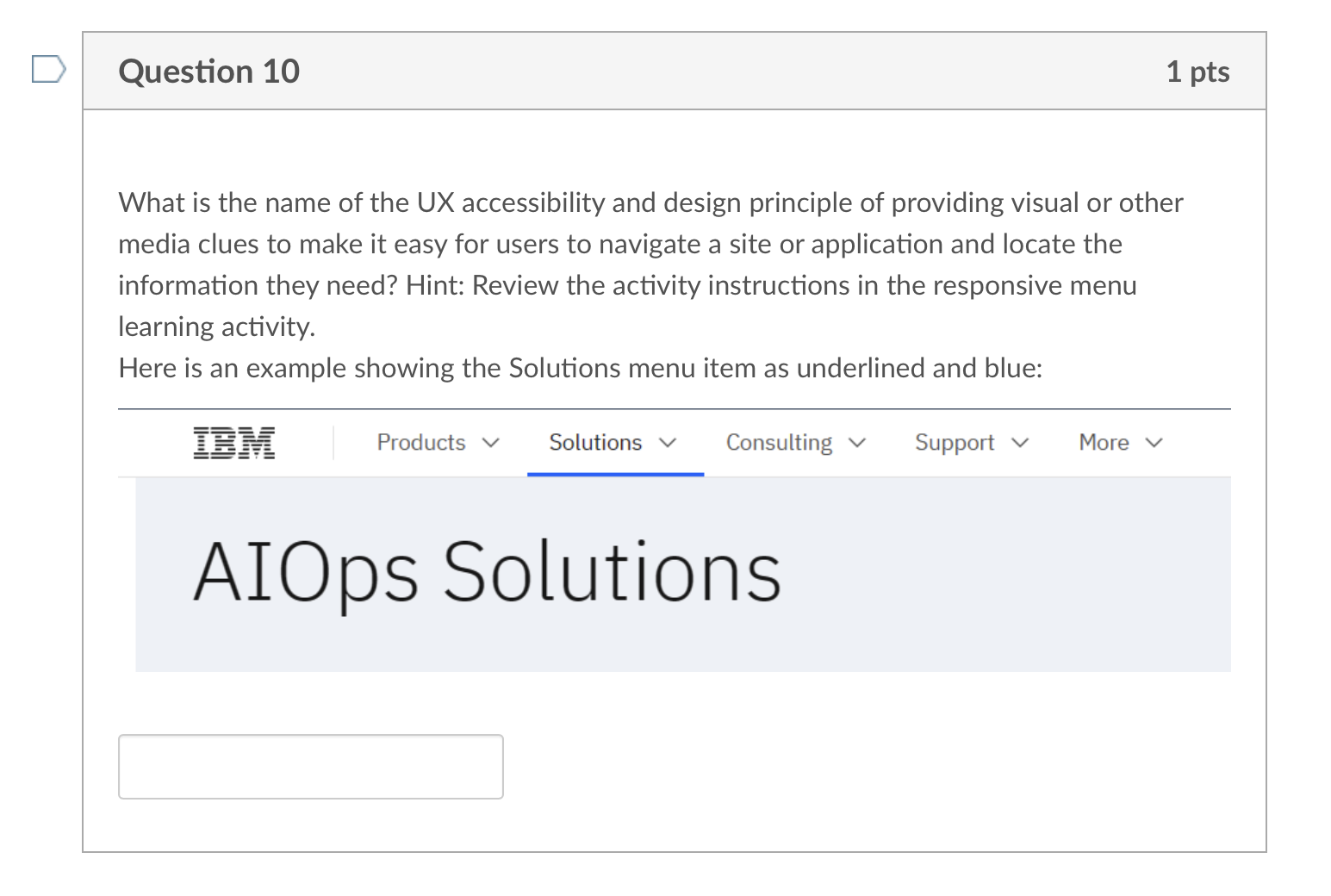Expand the chevron next to More

coord(1154,443)
